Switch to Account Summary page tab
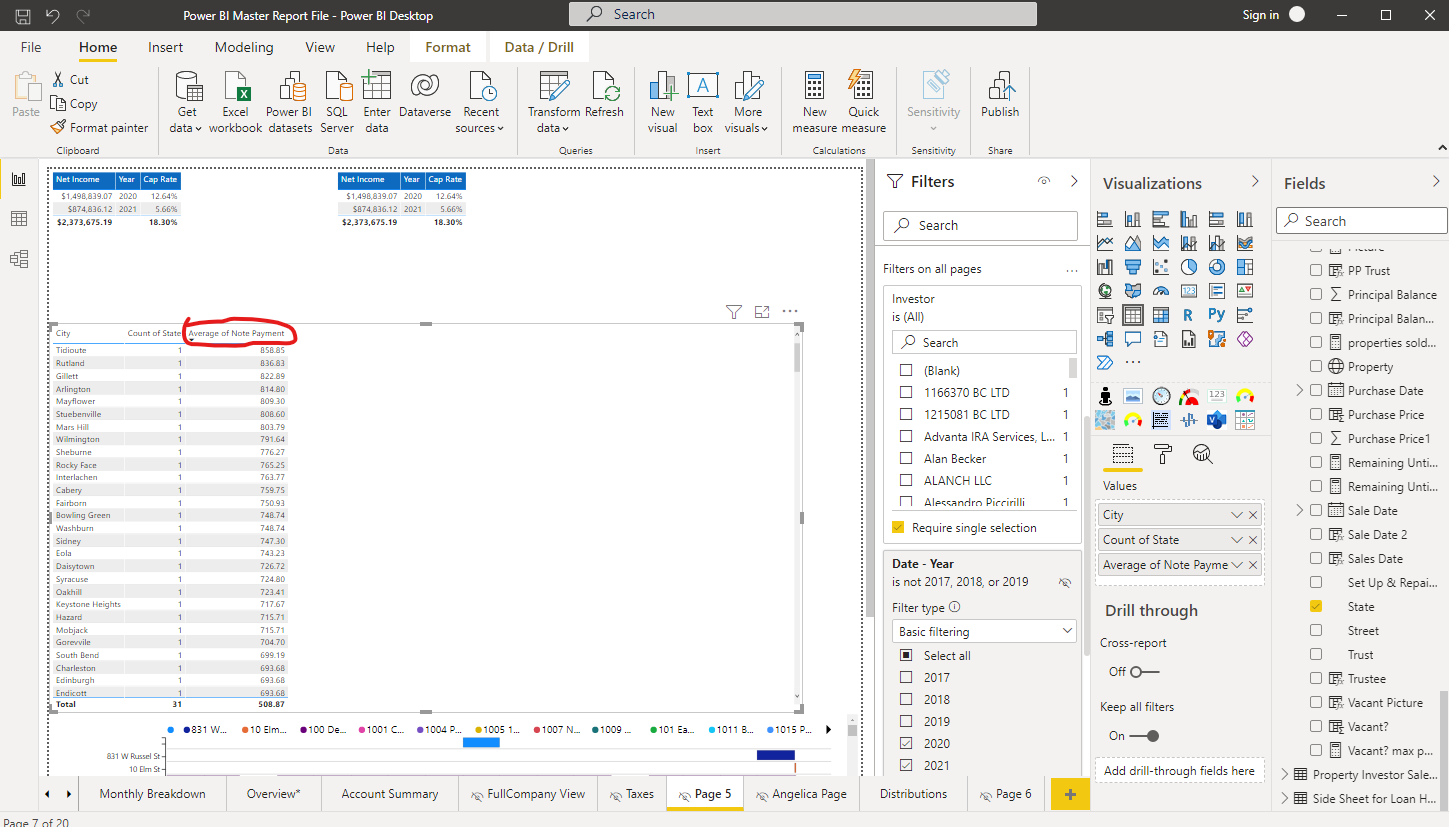The width and height of the screenshot is (1449, 827). (390, 794)
